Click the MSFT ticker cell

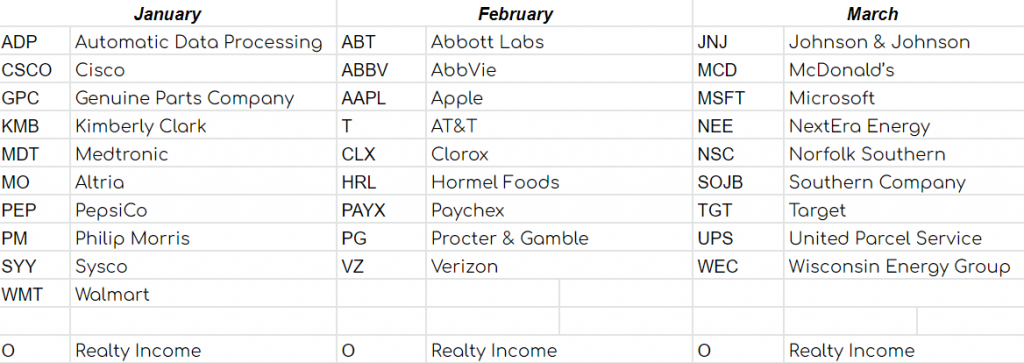(738, 98)
